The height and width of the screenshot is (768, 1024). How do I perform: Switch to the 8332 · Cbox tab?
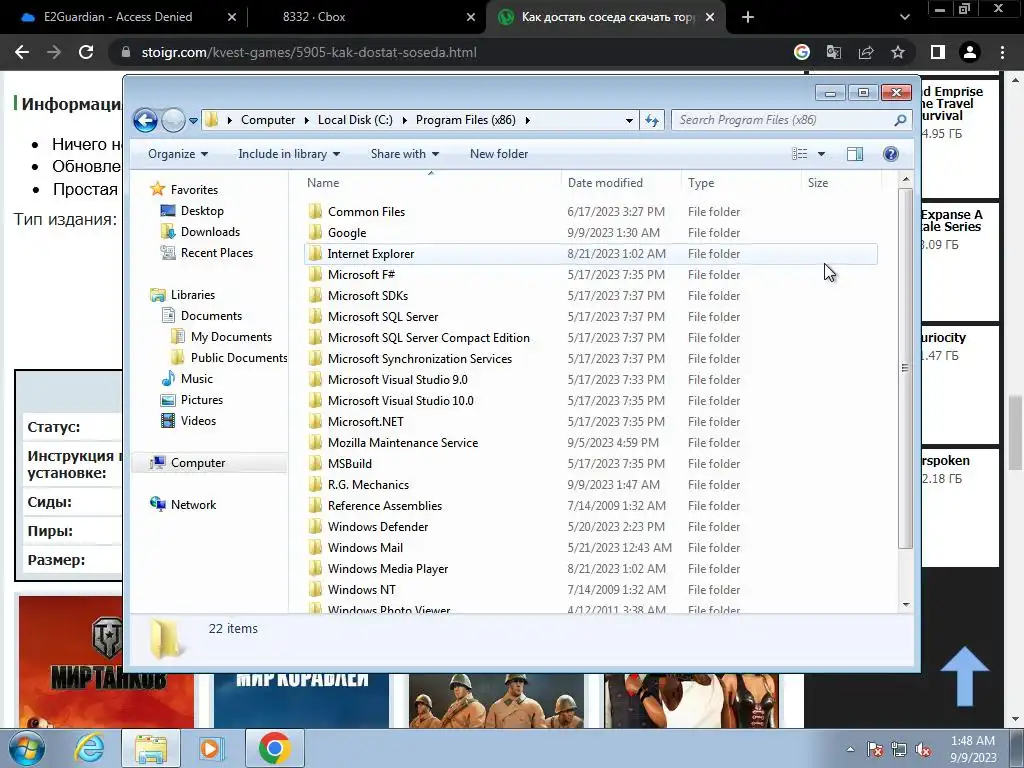pos(314,17)
